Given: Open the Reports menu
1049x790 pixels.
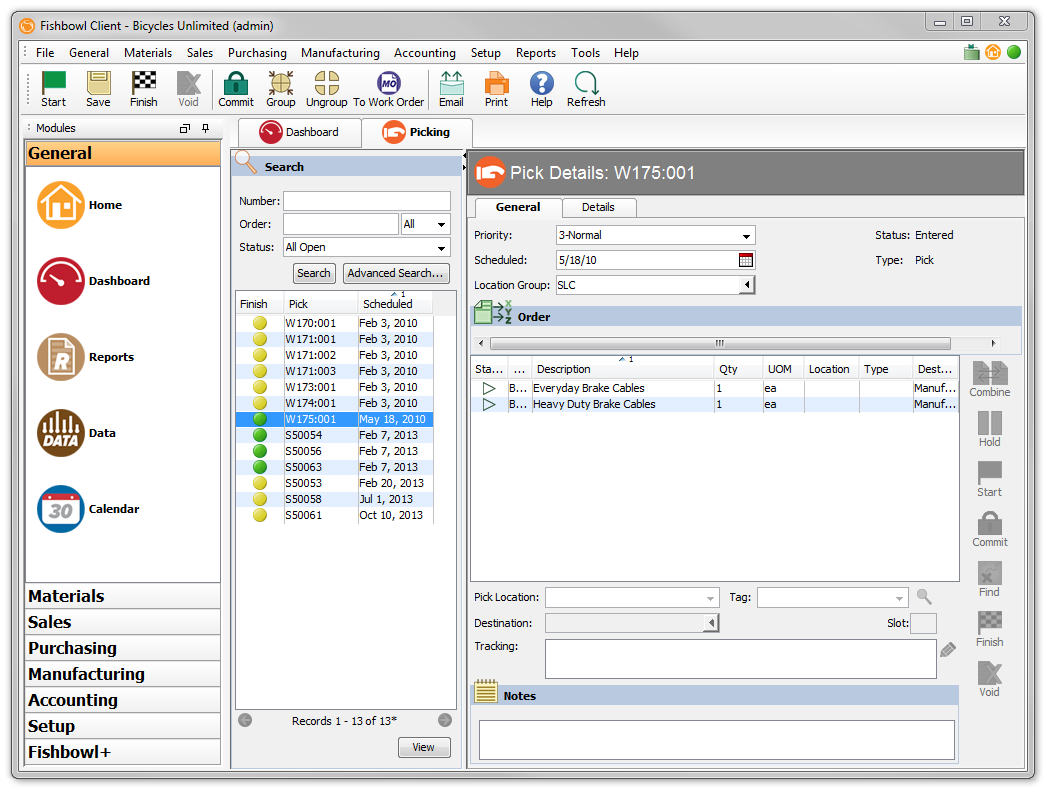Looking at the screenshot, I should click(x=535, y=53).
